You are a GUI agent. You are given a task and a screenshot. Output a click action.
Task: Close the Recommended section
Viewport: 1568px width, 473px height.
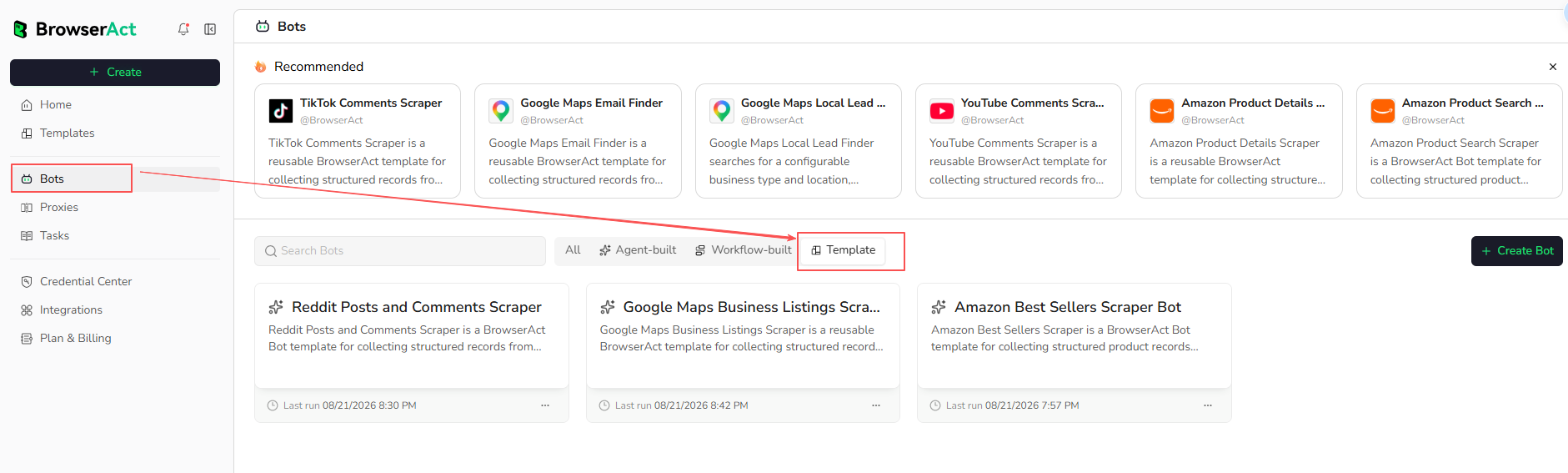click(1553, 67)
